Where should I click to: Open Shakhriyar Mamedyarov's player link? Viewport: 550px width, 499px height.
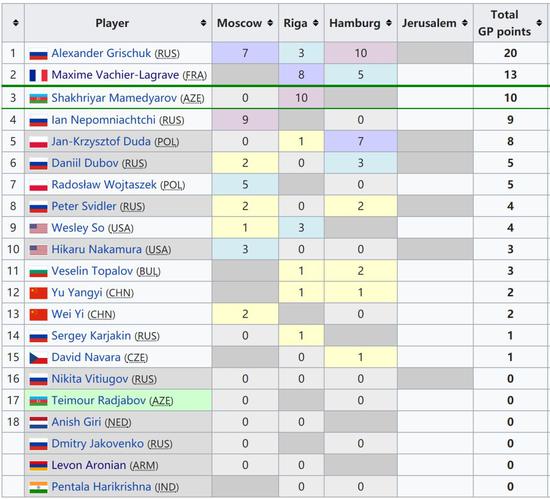(x=114, y=98)
